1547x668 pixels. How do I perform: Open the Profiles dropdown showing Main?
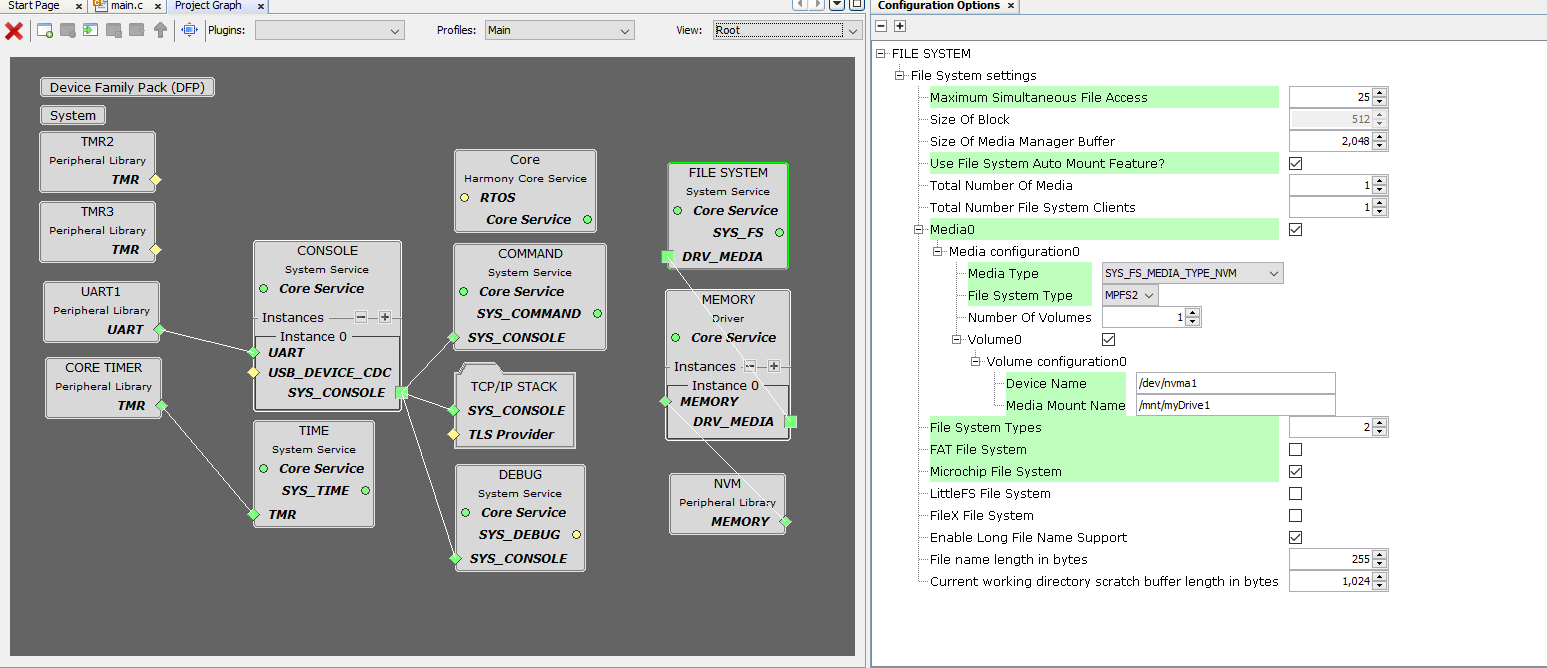559,31
